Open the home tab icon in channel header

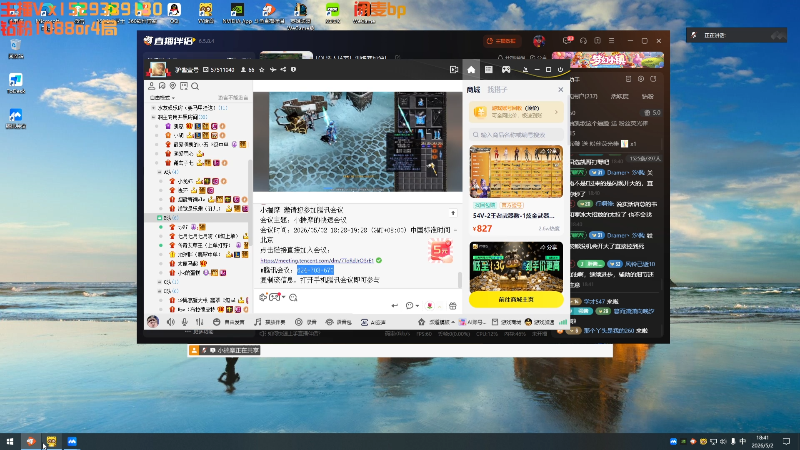(471, 70)
